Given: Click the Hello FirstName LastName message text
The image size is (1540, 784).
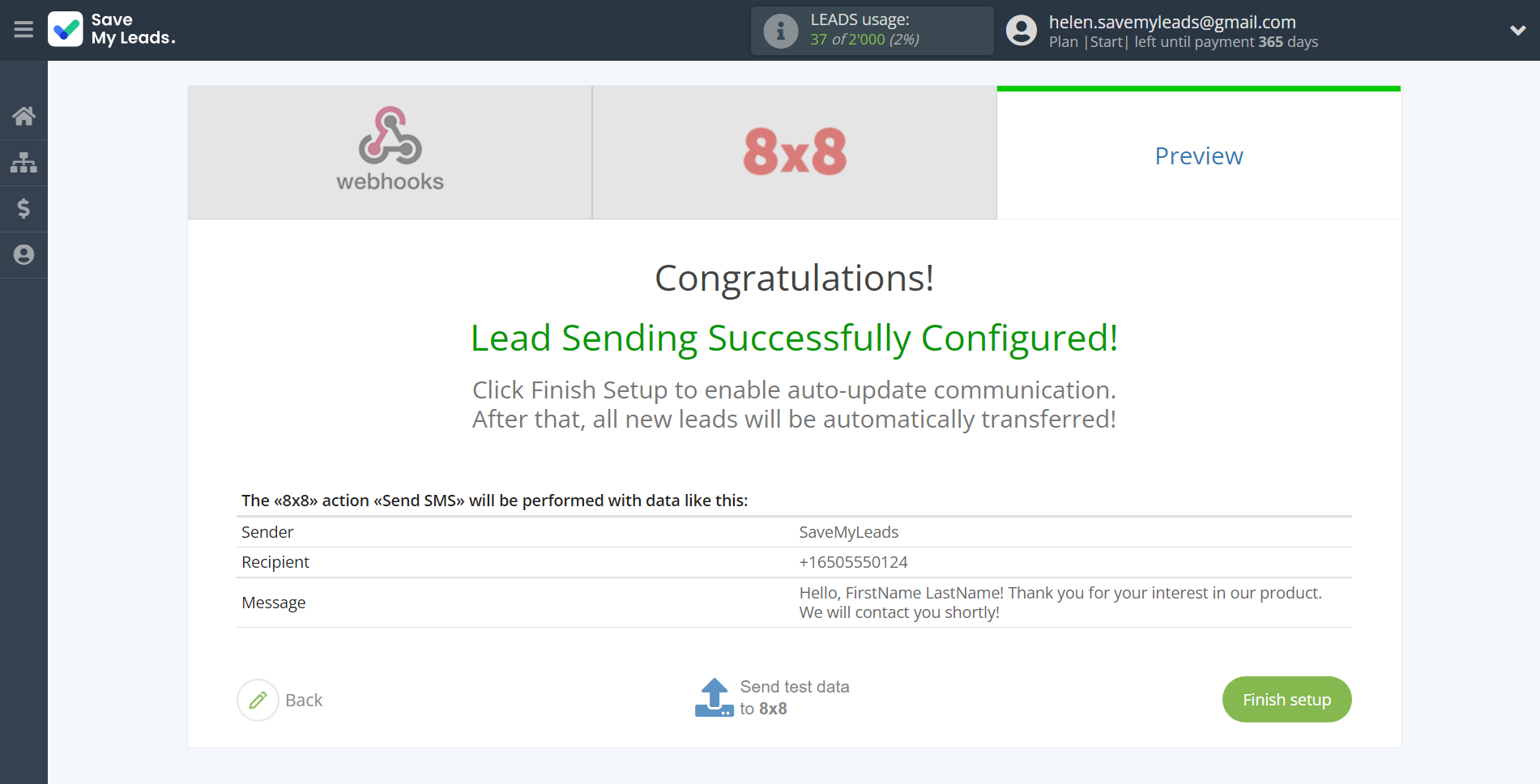Looking at the screenshot, I should [x=1060, y=603].
